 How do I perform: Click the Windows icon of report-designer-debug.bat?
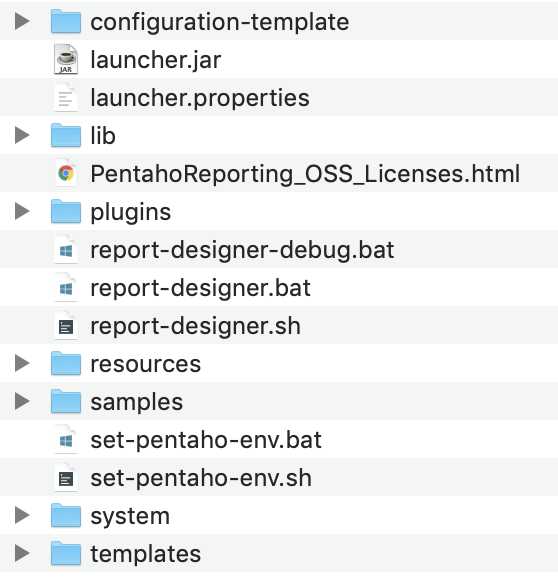point(66,250)
